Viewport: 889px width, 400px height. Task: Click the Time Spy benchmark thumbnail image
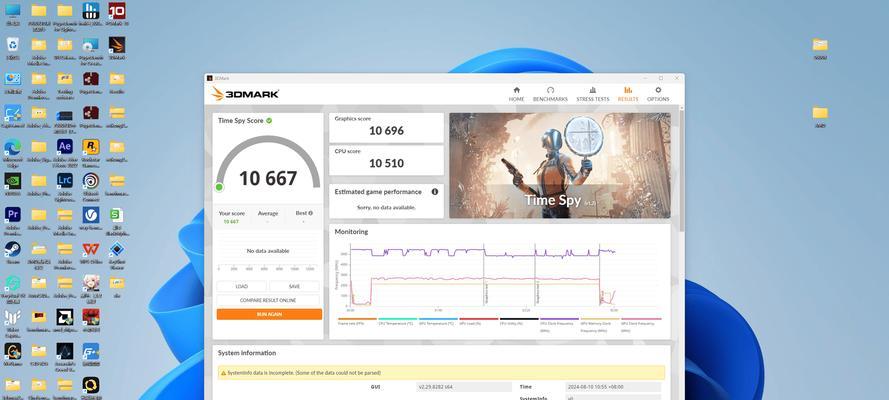tap(560, 165)
